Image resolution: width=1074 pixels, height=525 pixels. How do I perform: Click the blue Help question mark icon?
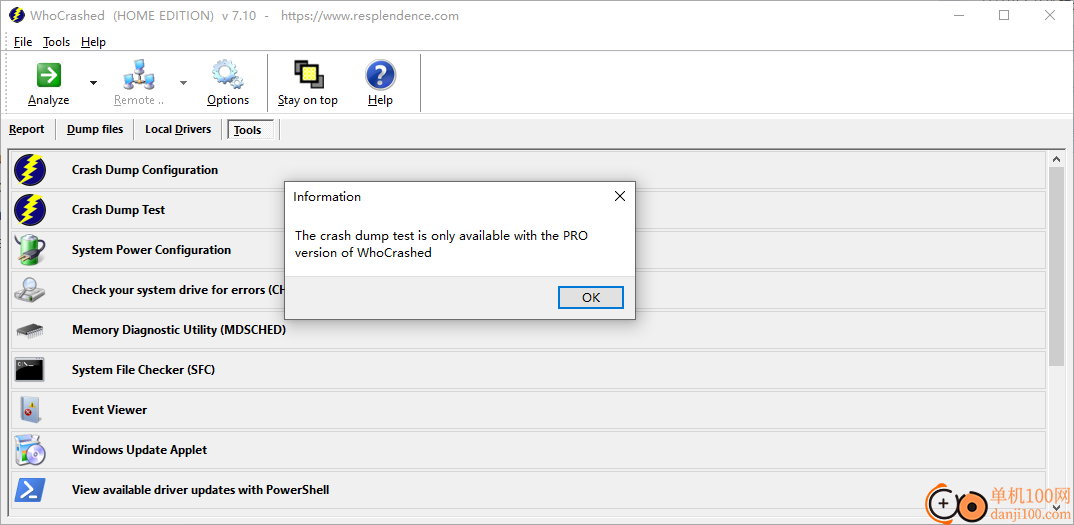pos(380,75)
